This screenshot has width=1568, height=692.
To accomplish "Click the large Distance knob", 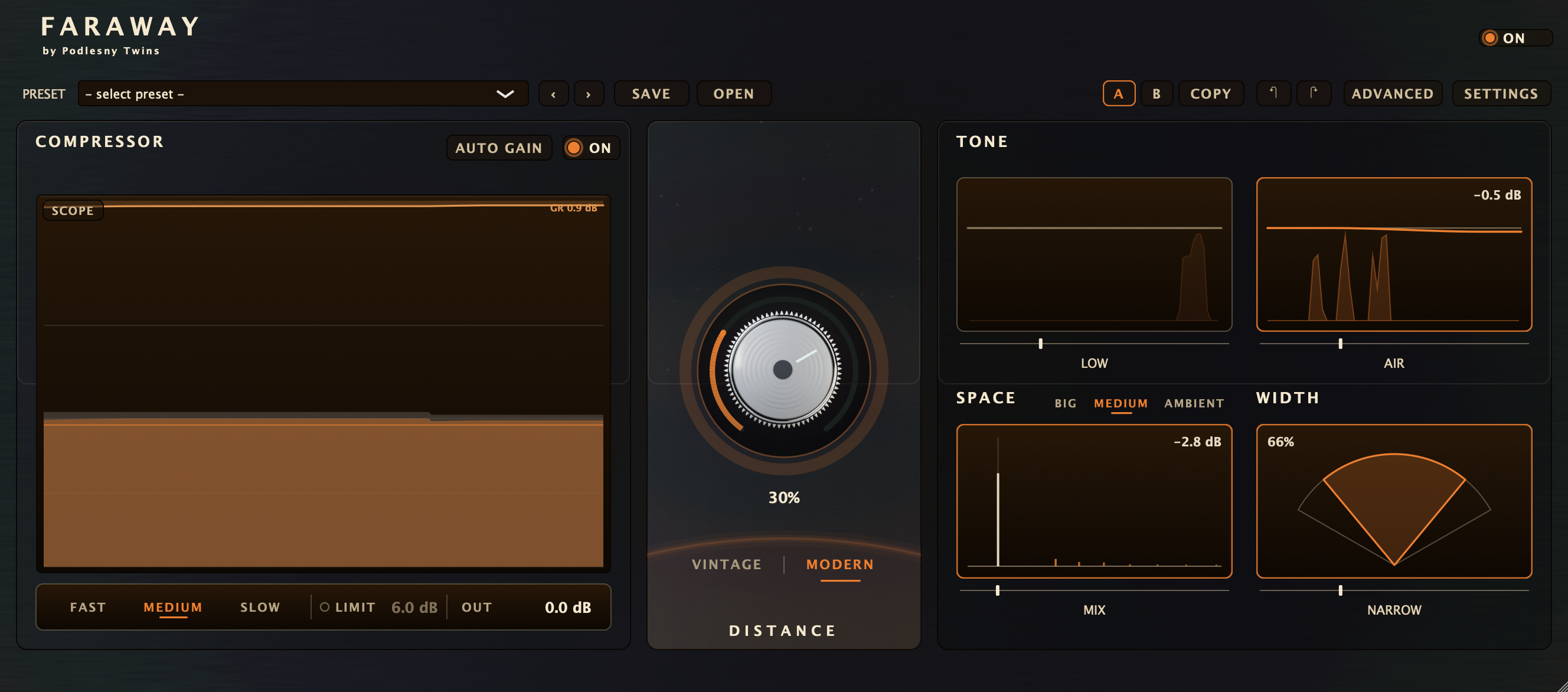I will [783, 370].
